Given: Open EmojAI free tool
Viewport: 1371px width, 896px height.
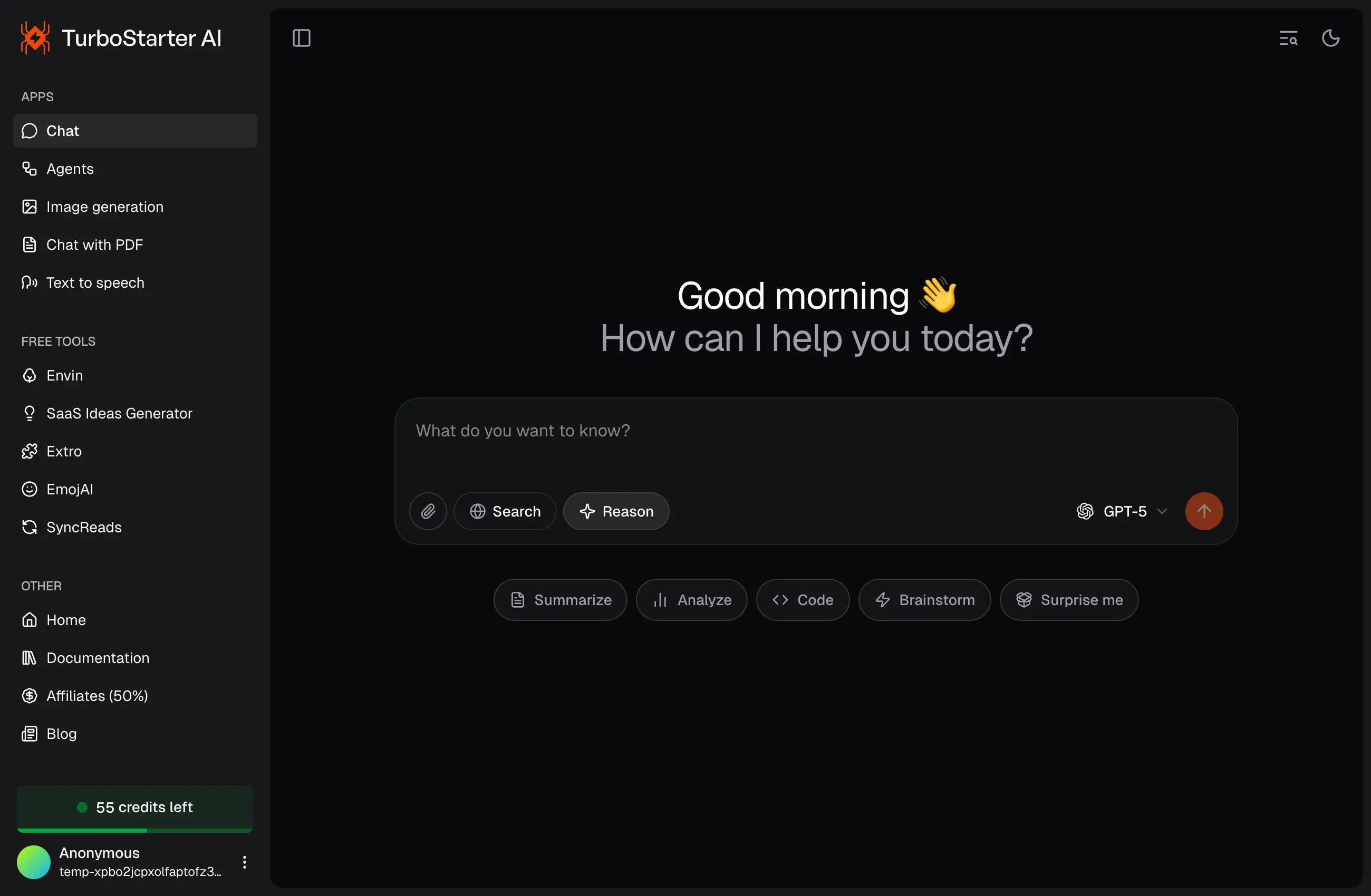Looking at the screenshot, I should tap(69, 490).
